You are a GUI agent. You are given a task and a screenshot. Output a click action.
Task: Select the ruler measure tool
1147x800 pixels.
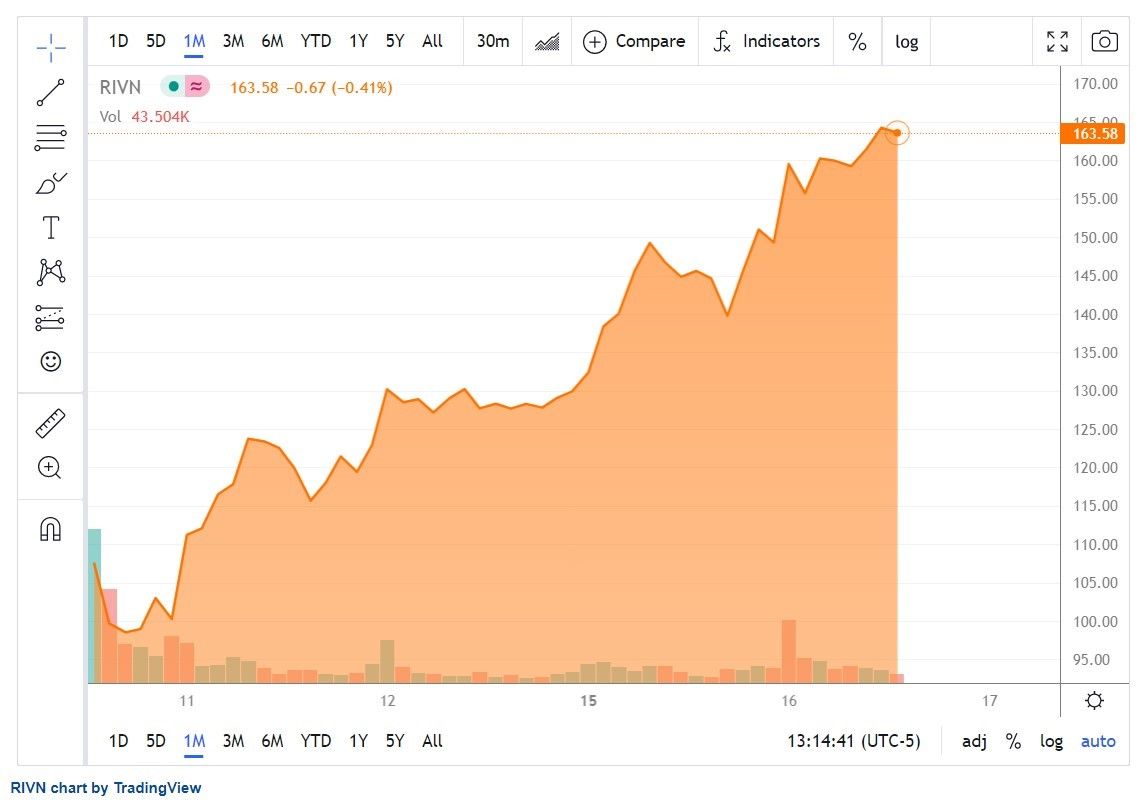pos(50,423)
